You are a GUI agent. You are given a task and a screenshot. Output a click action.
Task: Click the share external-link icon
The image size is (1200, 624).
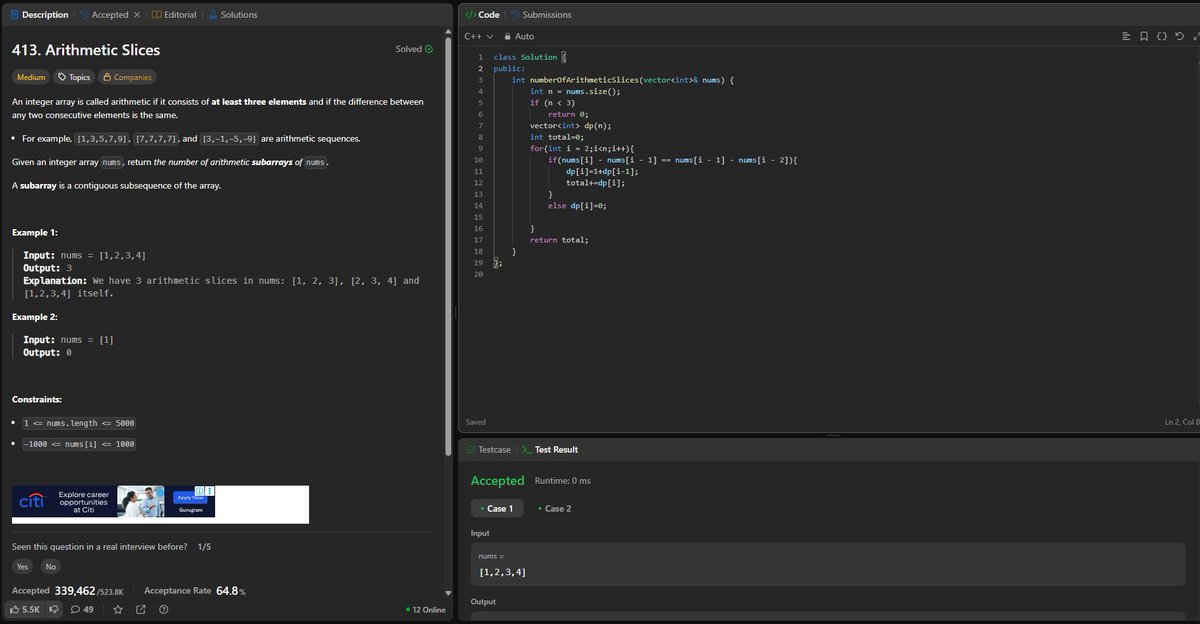[x=140, y=609]
